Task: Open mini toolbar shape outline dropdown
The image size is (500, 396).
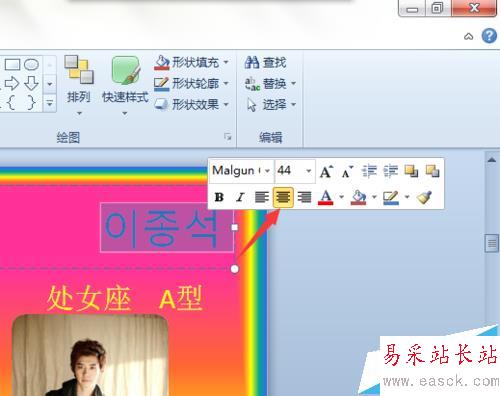Action: (x=407, y=197)
